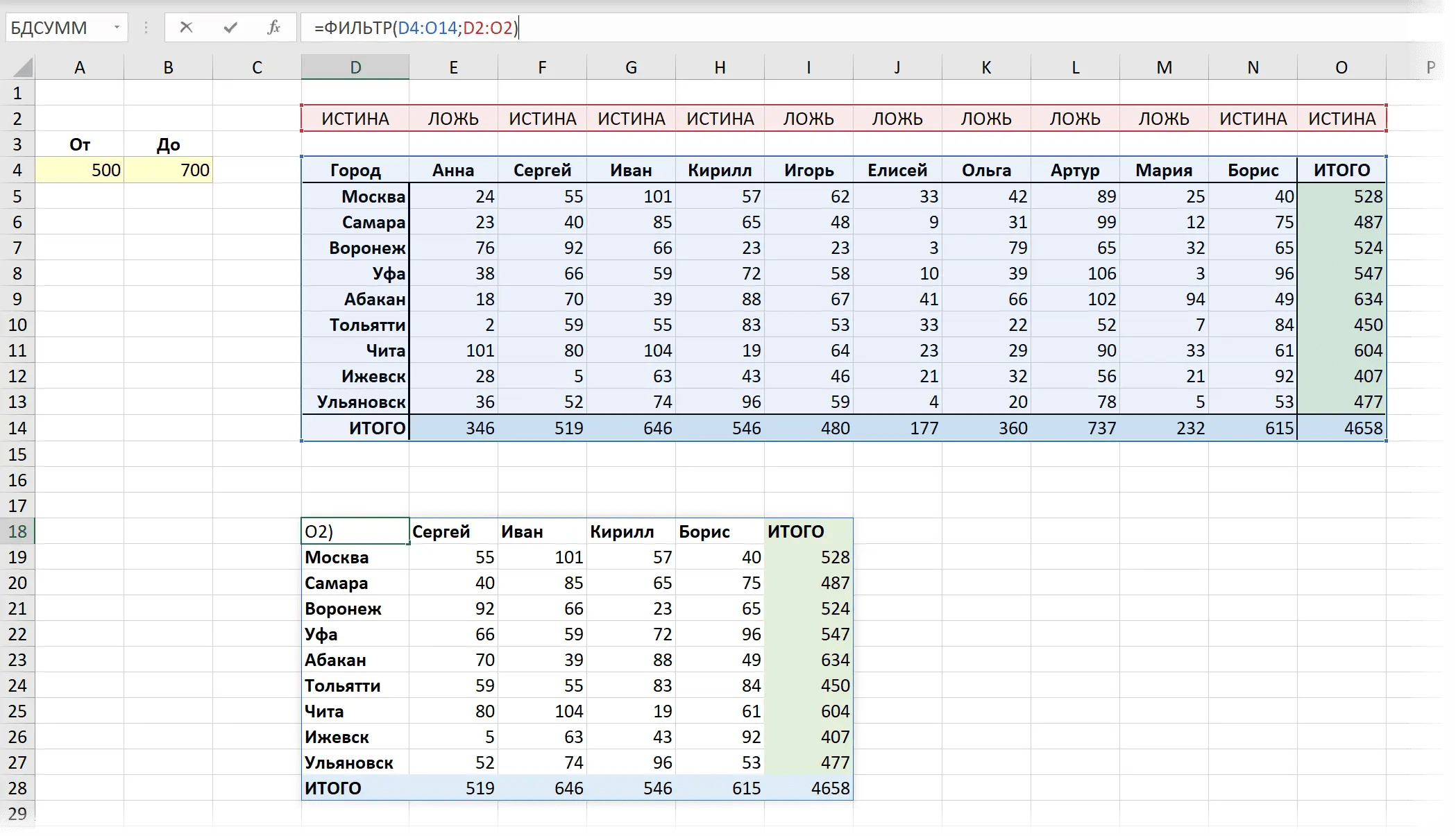Select column H header
Viewport: 1456px width, 836px height.
tap(720, 67)
